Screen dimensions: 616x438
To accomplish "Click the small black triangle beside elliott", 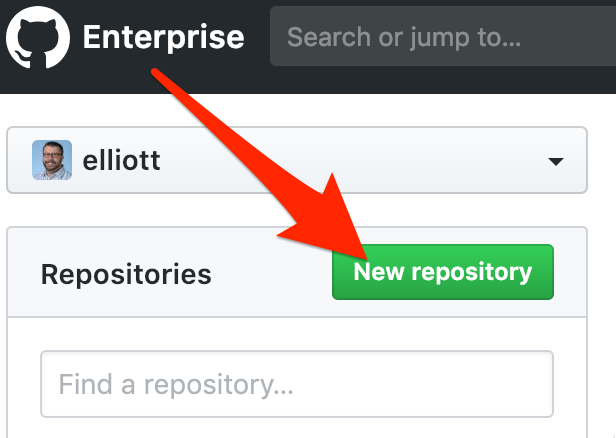I will click(556, 161).
